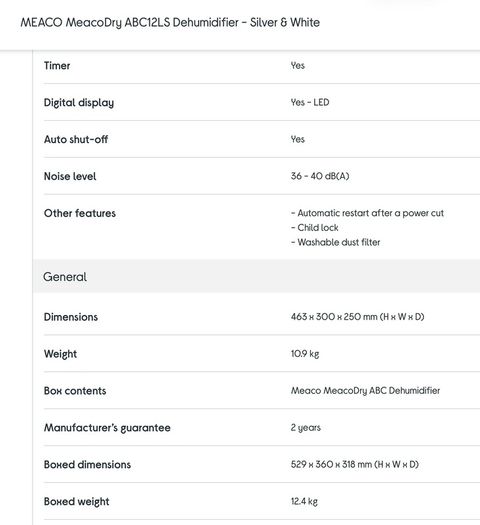Screen dimensions: 480x525
Task: Click the Timer value Yes
Action: [x=298, y=66]
